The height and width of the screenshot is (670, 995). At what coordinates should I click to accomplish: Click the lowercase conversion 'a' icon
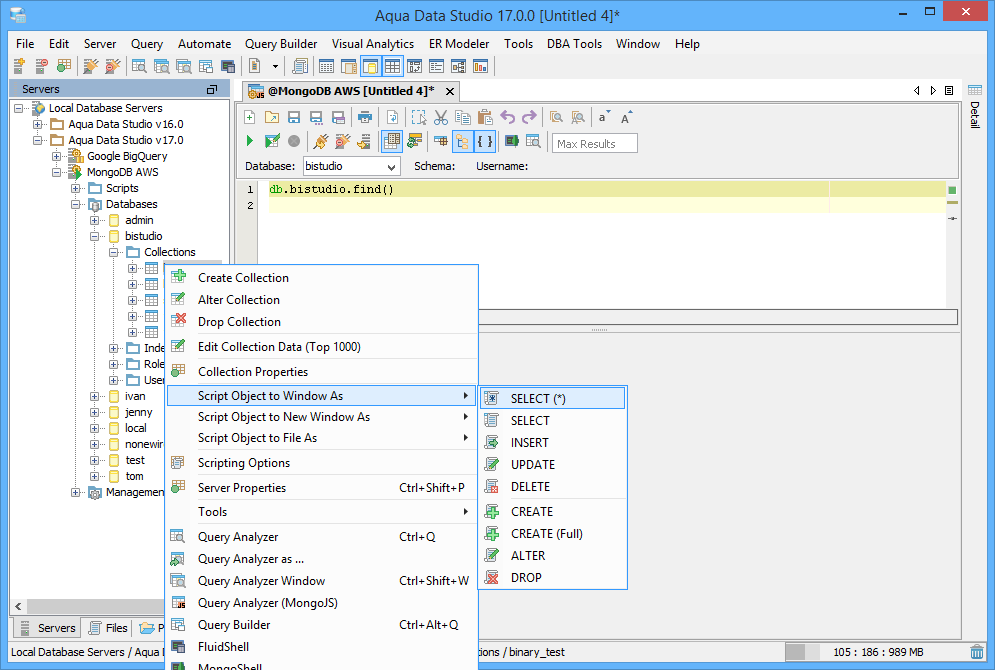603,117
